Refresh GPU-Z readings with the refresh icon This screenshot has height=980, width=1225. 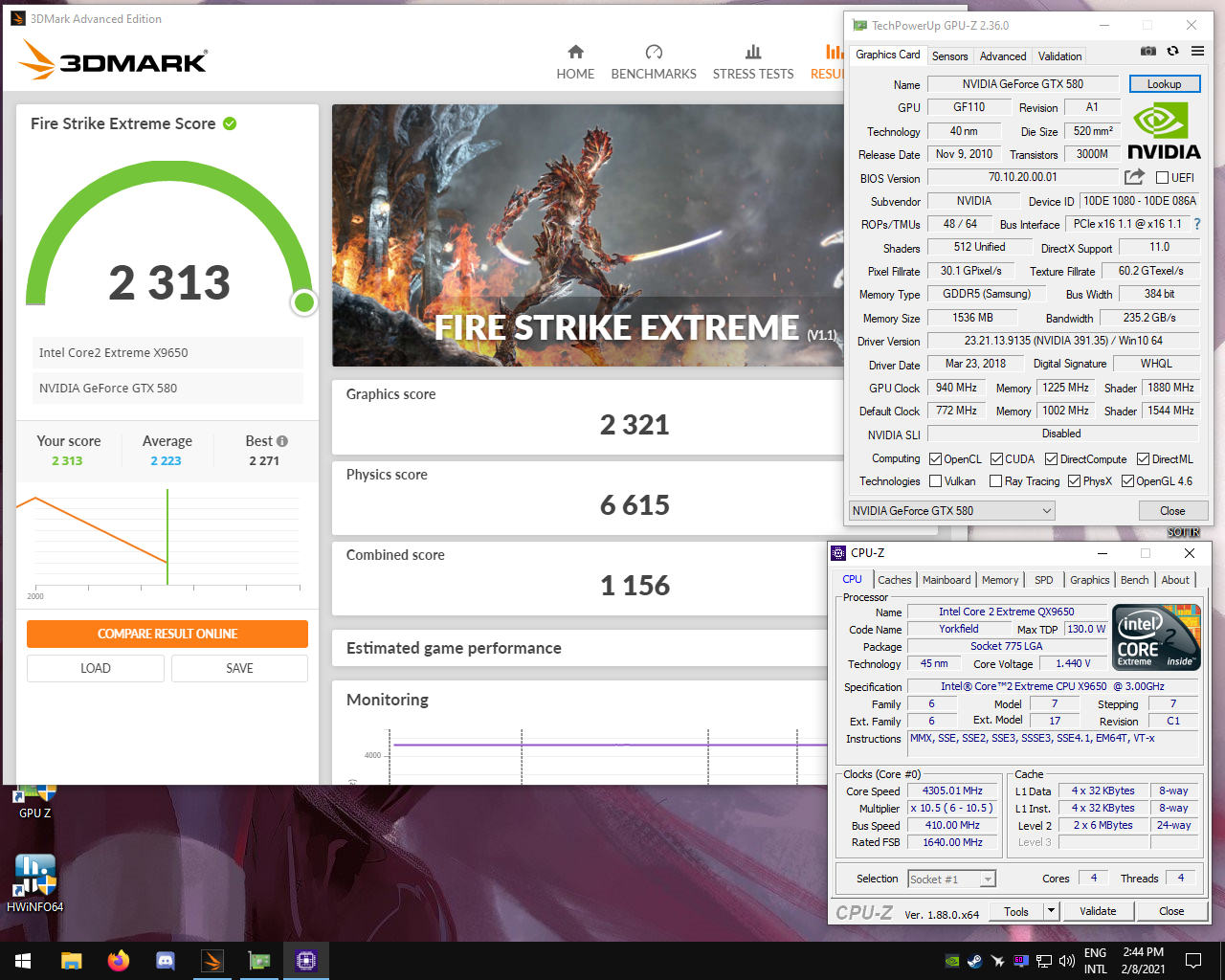click(1172, 51)
